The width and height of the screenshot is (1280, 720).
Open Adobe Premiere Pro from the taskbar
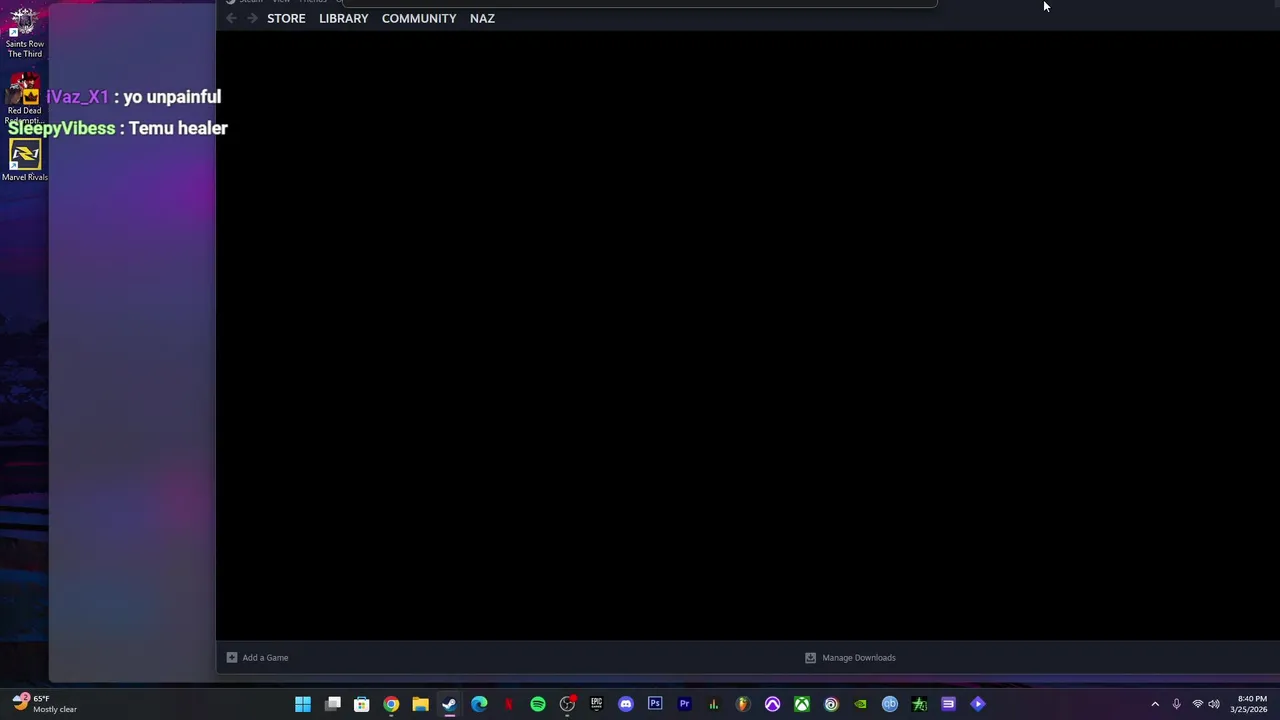click(x=684, y=704)
